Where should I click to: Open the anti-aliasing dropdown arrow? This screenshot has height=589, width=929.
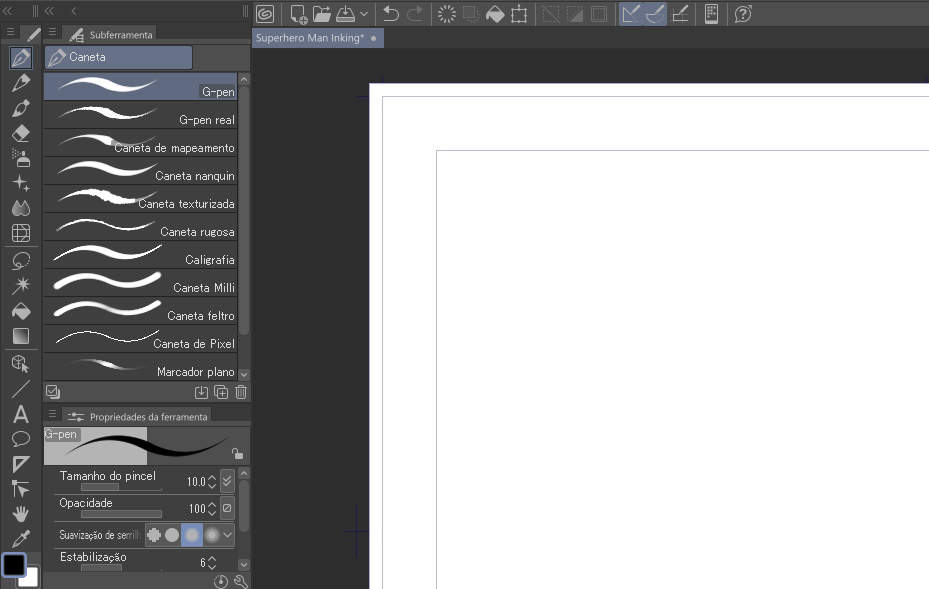click(228, 535)
